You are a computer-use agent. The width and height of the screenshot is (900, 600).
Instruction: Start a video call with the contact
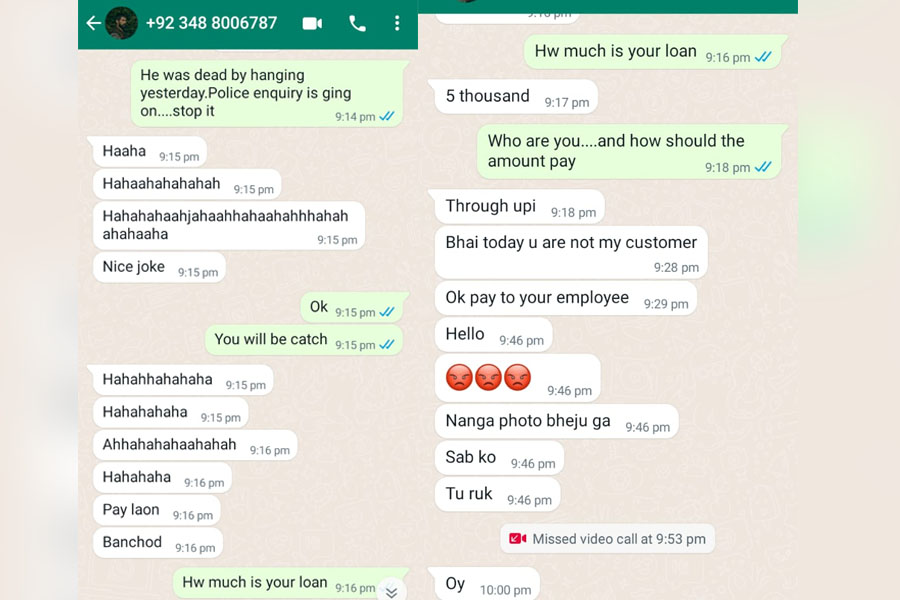(312, 24)
